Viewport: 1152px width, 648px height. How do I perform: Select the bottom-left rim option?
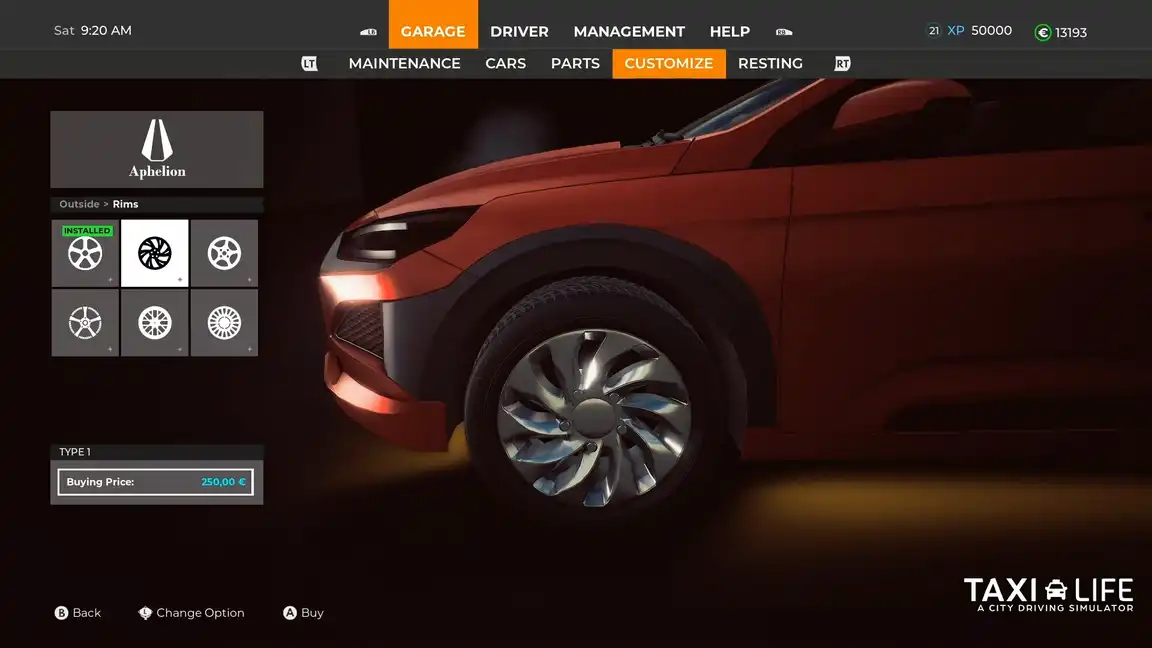(x=85, y=323)
